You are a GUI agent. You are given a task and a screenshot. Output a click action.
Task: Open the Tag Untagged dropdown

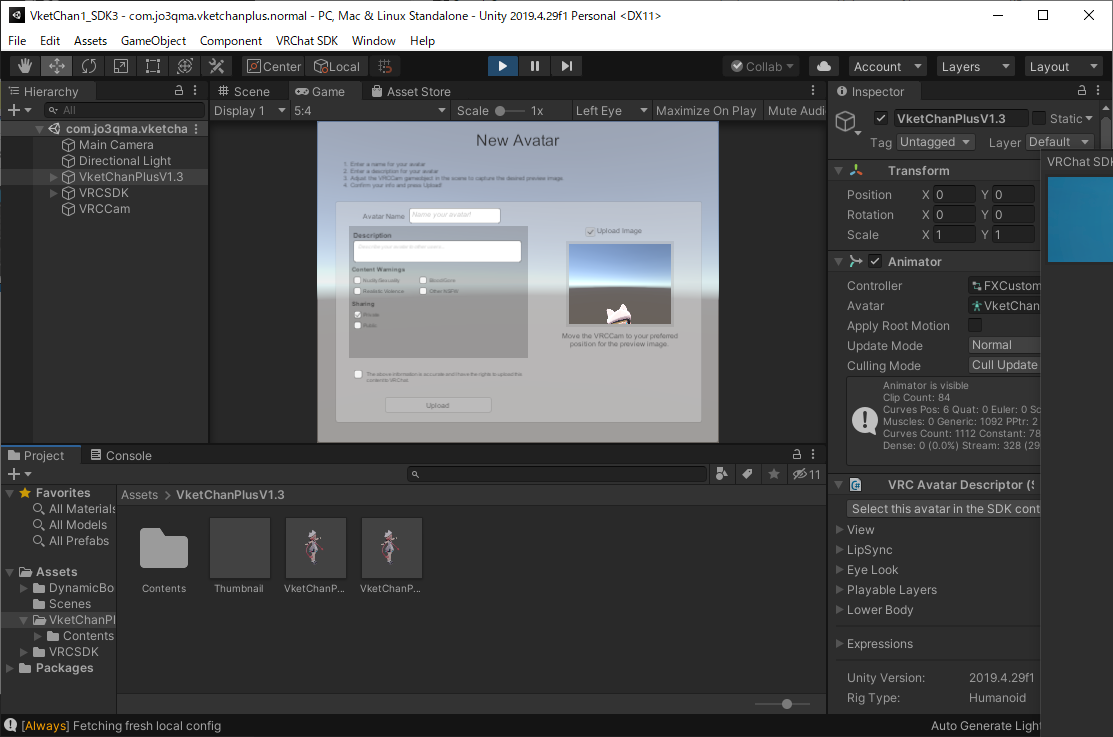tap(935, 142)
